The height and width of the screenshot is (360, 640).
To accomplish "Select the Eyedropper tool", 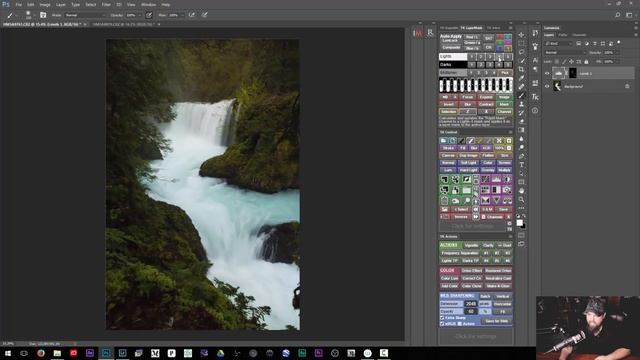I will tap(521, 78).
